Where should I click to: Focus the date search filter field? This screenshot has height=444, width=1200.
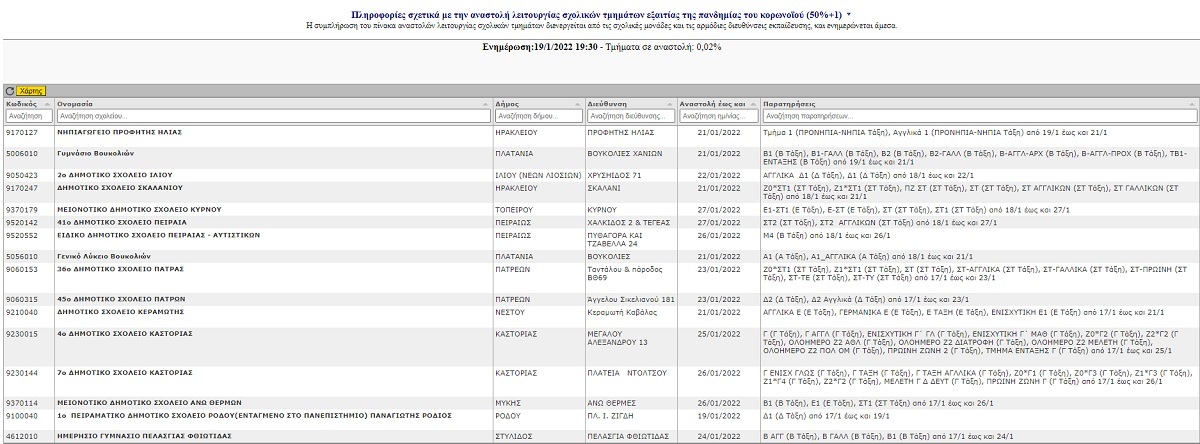(x=717, y=116)
